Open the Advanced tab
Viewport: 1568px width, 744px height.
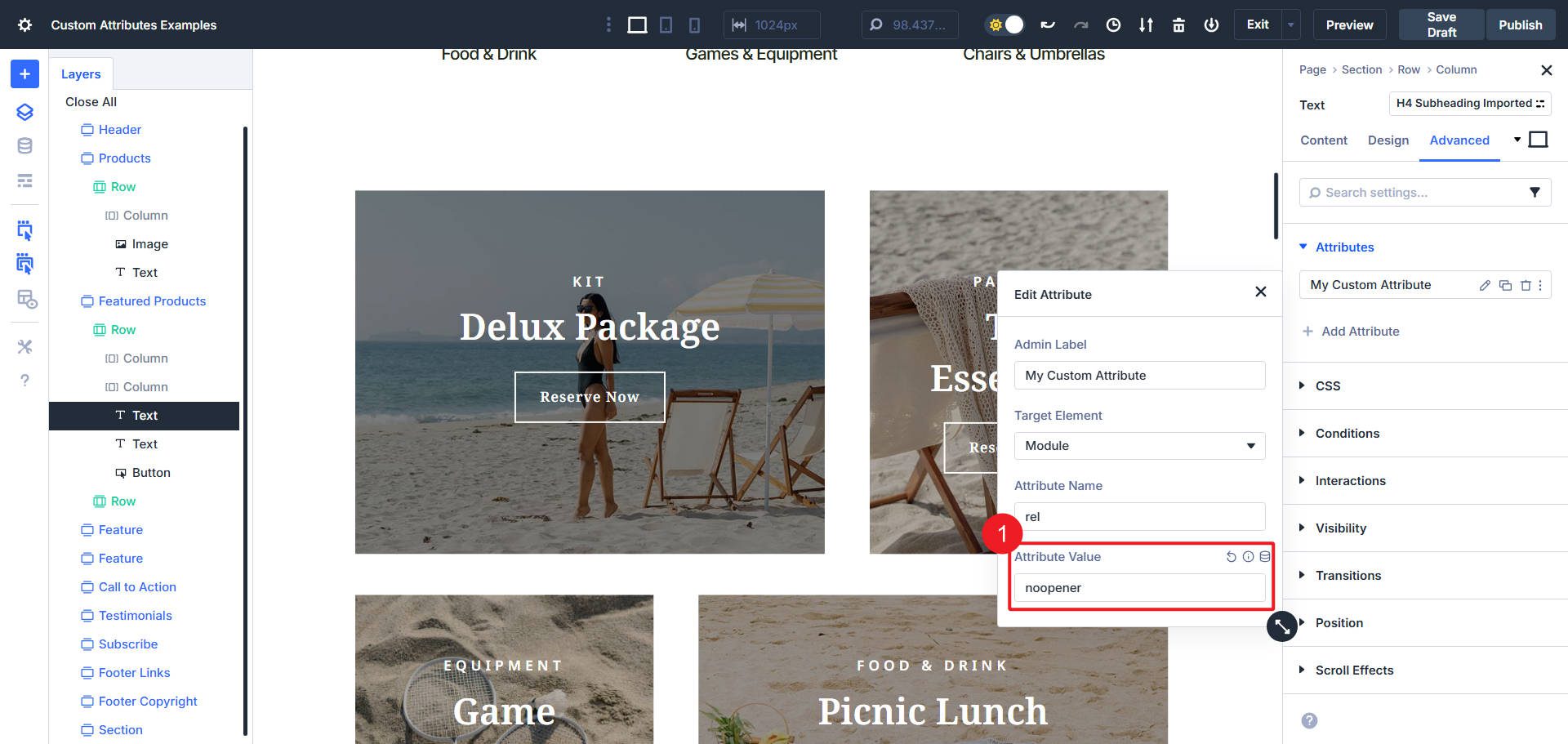[x=1459, y=140]
